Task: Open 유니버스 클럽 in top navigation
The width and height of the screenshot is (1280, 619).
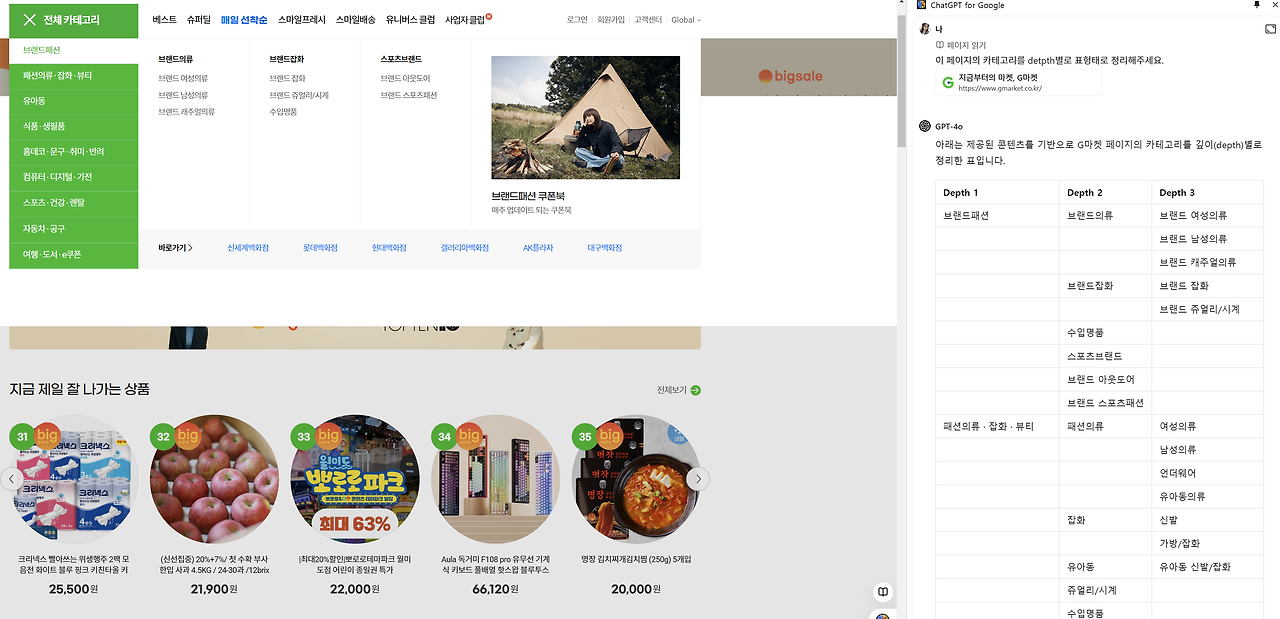Action: pyautogui.click(x=410, y=19)
